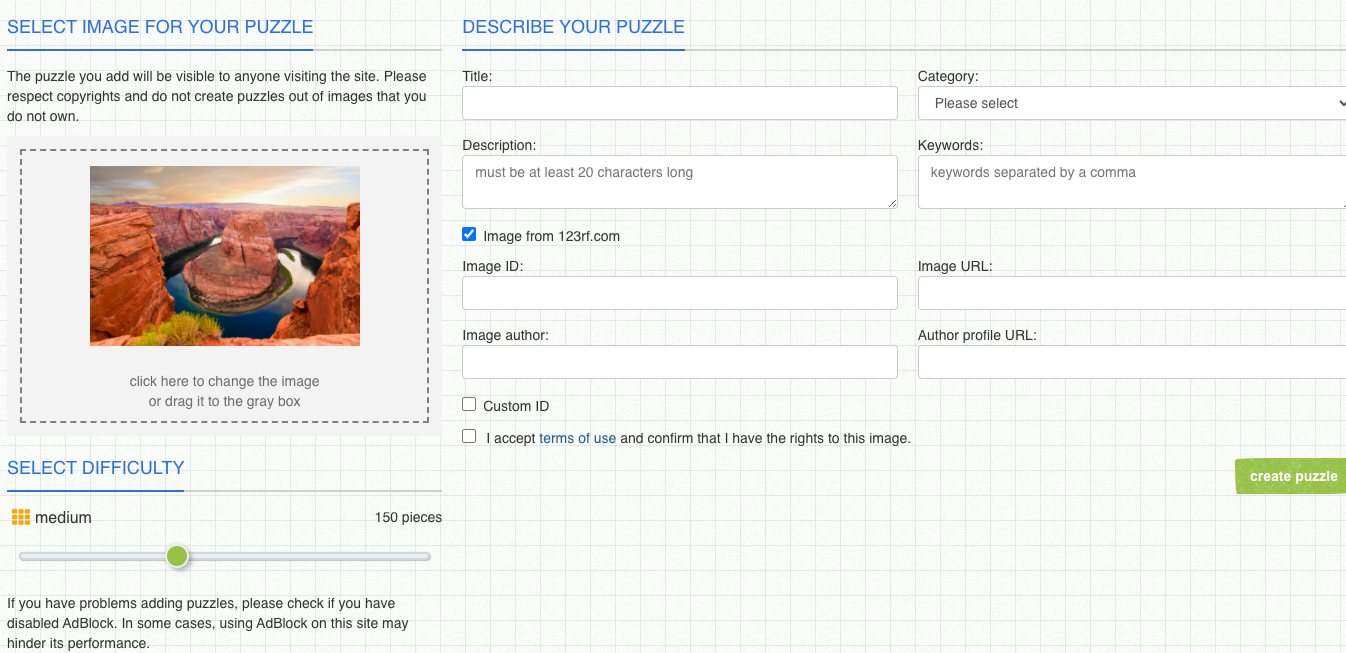Click the "SELECT DIFFICULTY" heading
The width and height of the screenshot is (1346, 653).
95,467
